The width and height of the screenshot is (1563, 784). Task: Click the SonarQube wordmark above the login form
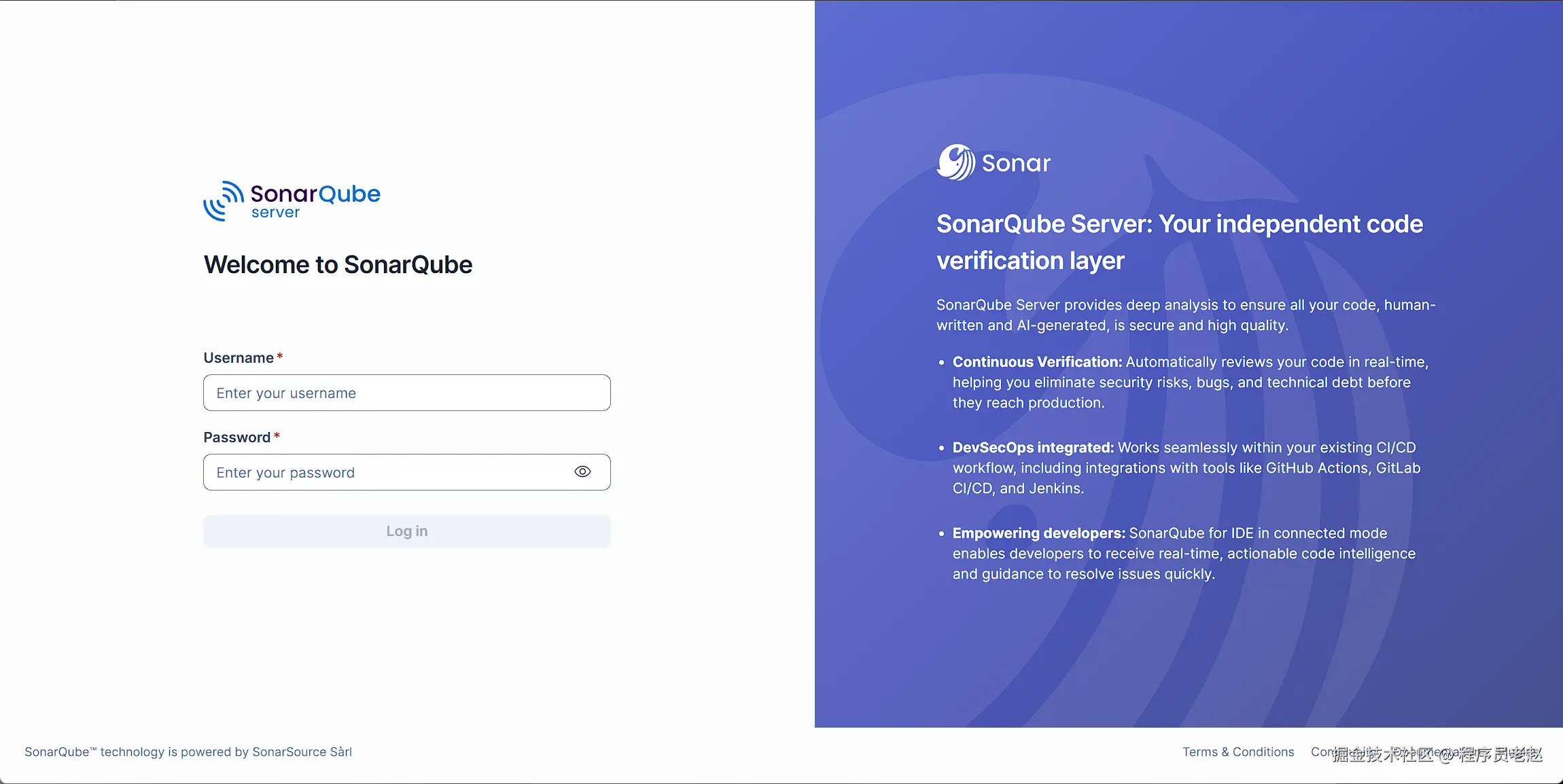315,194
